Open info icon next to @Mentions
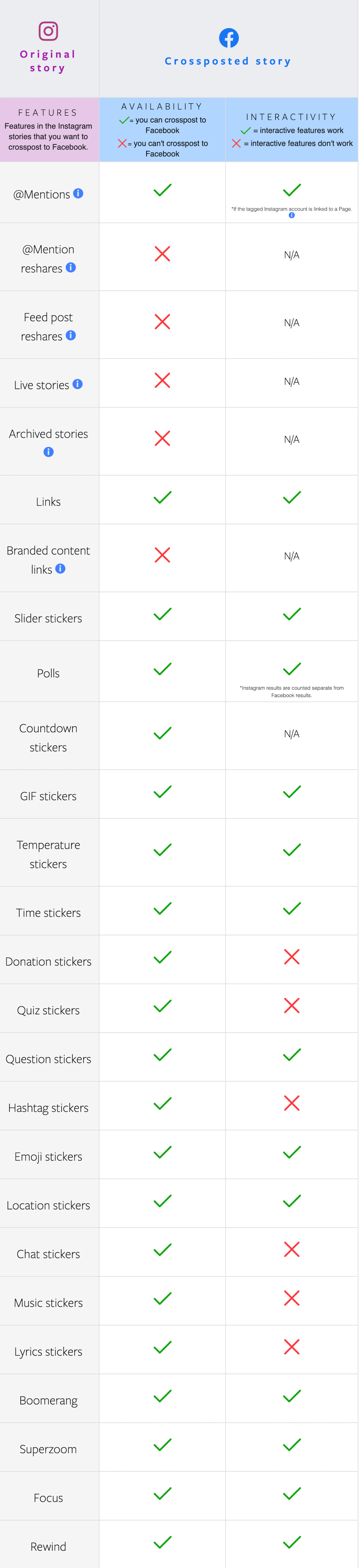The image size is (359, 1568). click(x=78, y=194)
